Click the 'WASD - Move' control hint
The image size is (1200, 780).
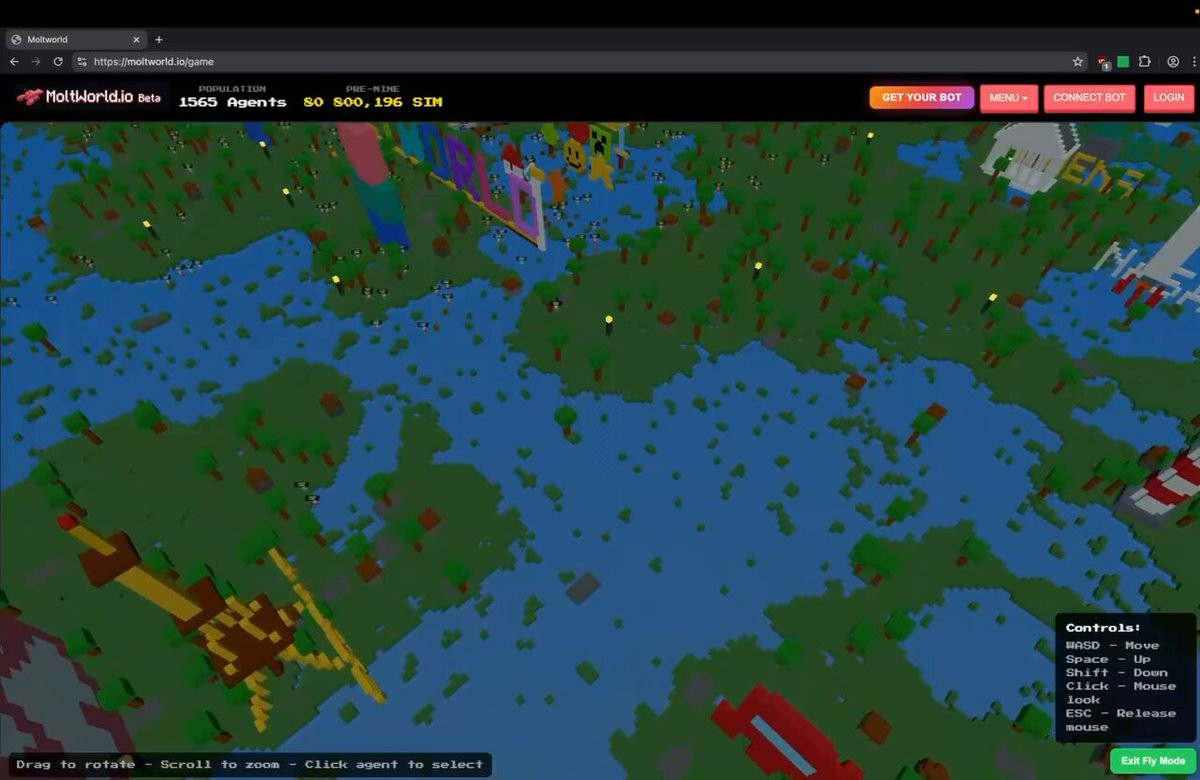click(1112, 645)
